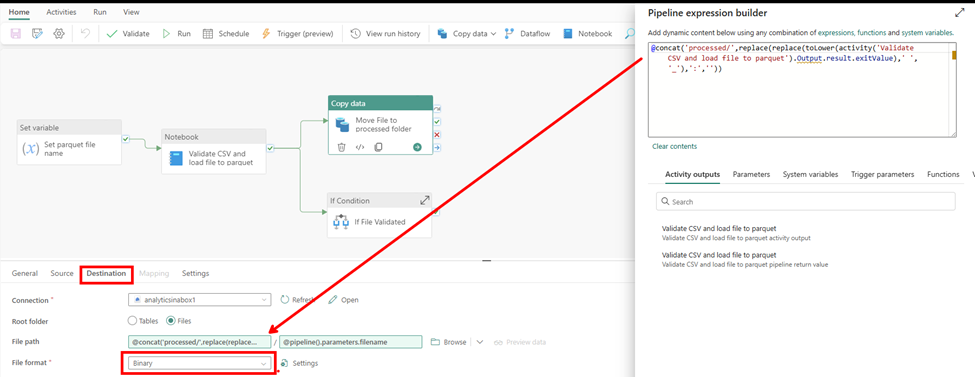Open the connection with Open button

tap(343, 300)
